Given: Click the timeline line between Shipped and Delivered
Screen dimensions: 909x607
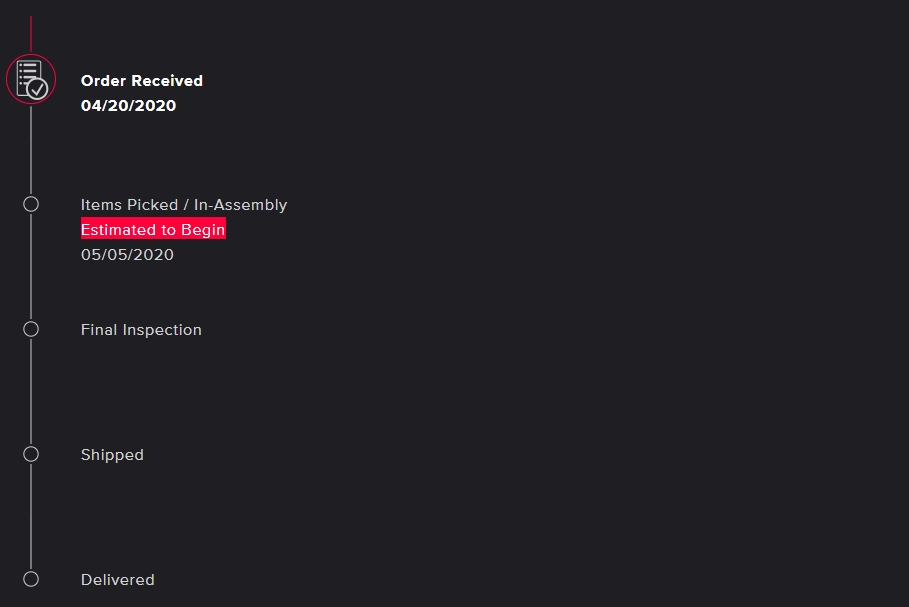Looking at the screenshot, I should click(31, 516).
